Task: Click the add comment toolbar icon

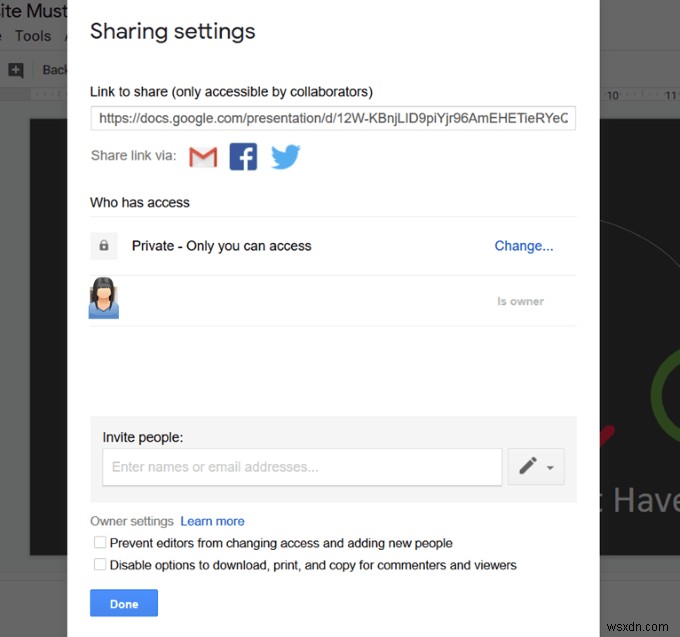Action: [15, 70]
